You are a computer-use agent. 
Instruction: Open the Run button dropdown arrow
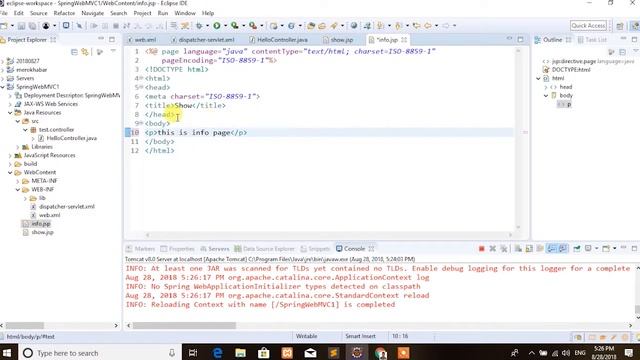click(225, 26)
